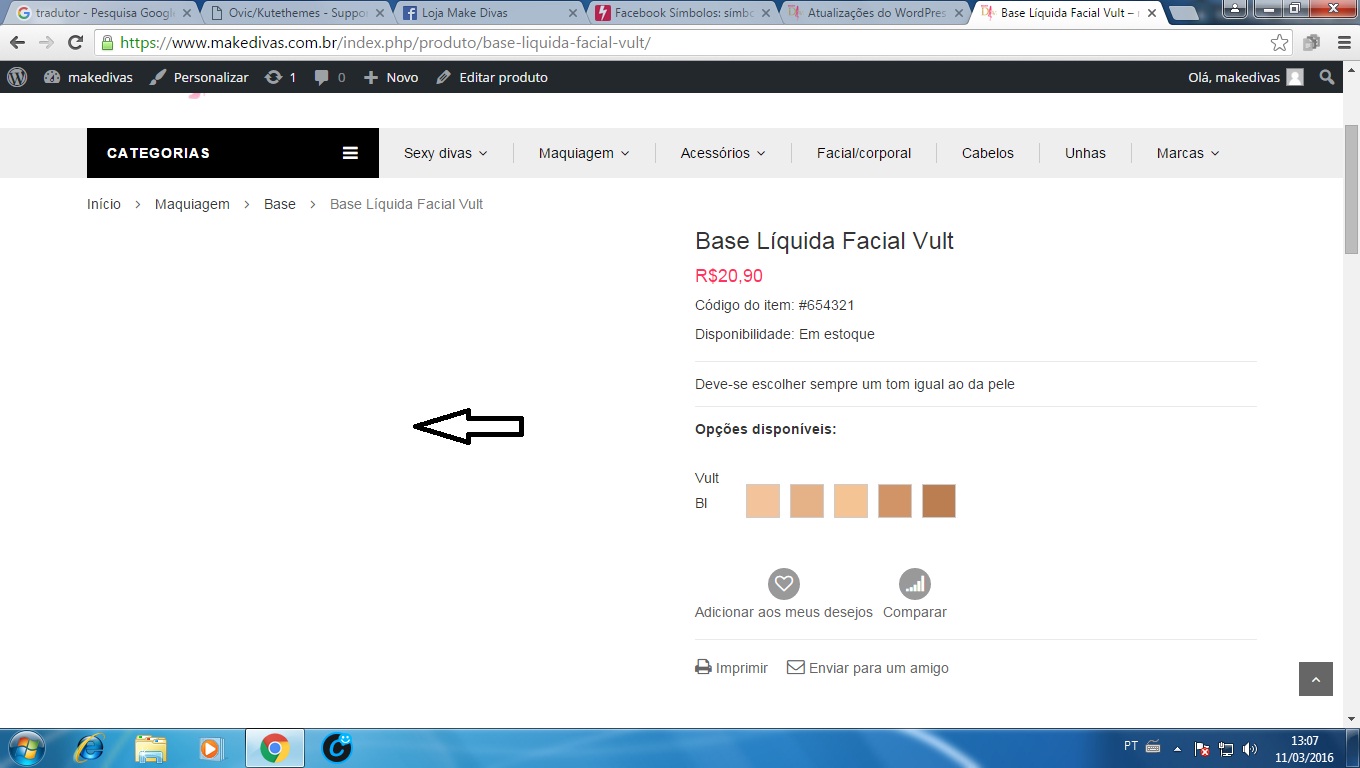Open the comments bubble in the admin bar
The image size is (1360, 768).
[x=329, y=77]
